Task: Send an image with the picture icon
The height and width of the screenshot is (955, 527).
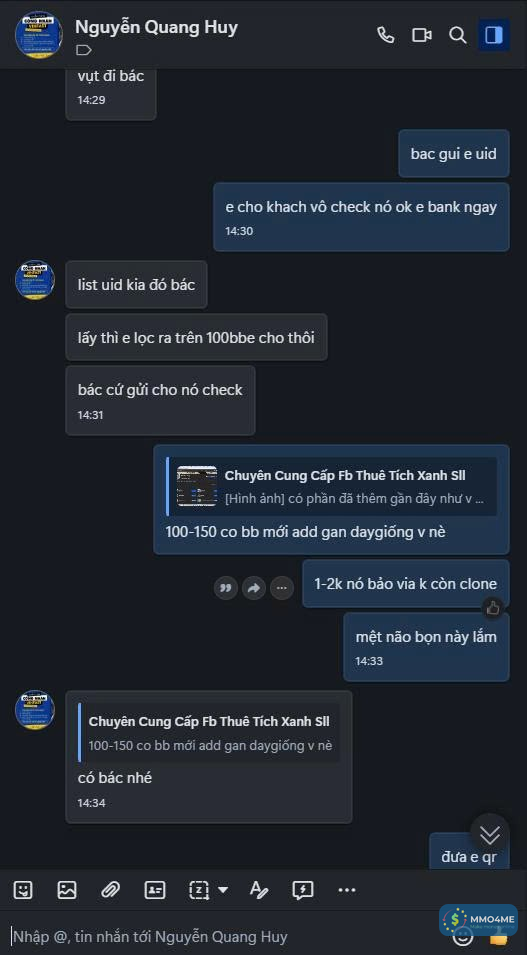Action: click(67, 890)
